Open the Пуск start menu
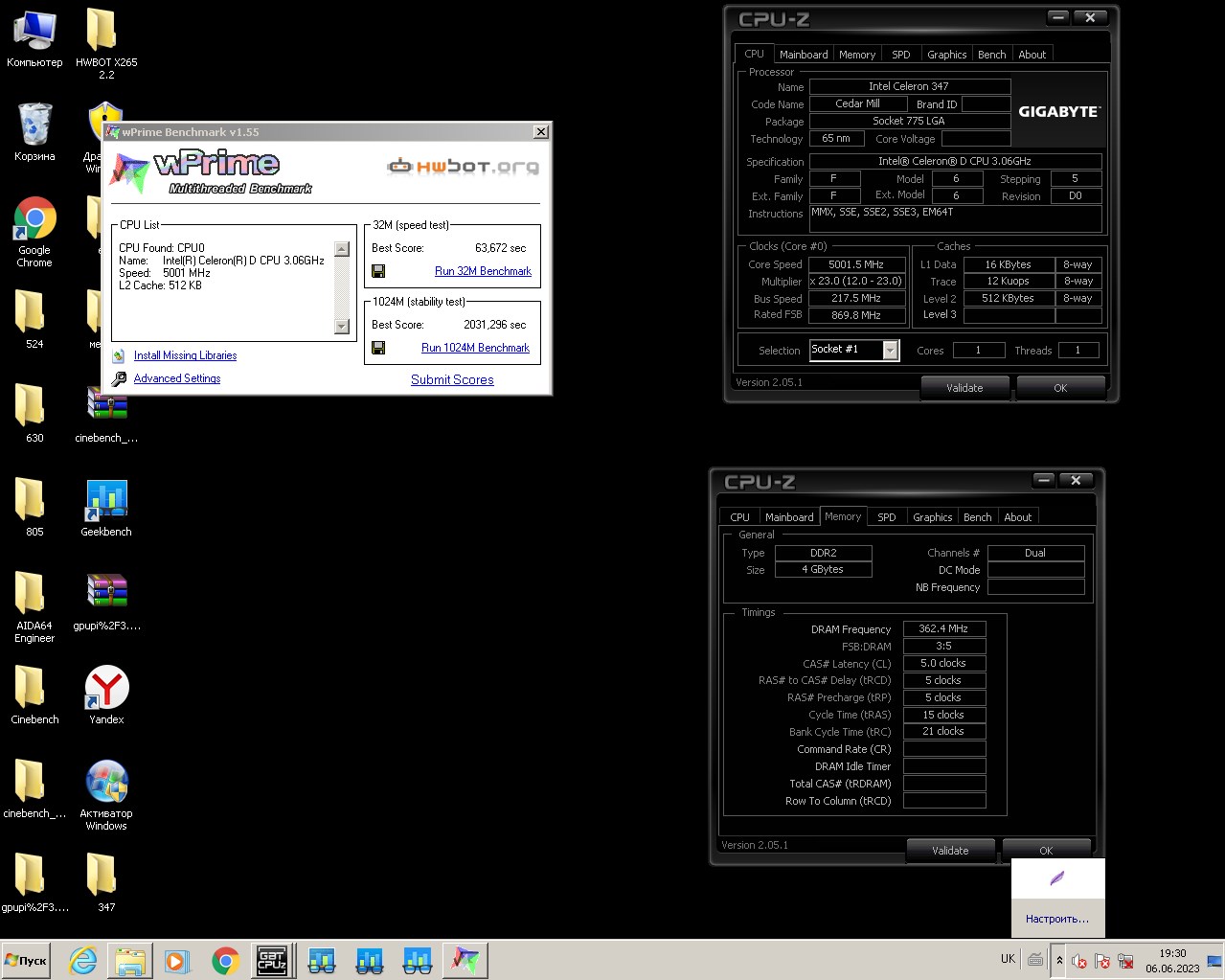Image resolution: width=1225 pixels, height=980 pixels. 26,960
